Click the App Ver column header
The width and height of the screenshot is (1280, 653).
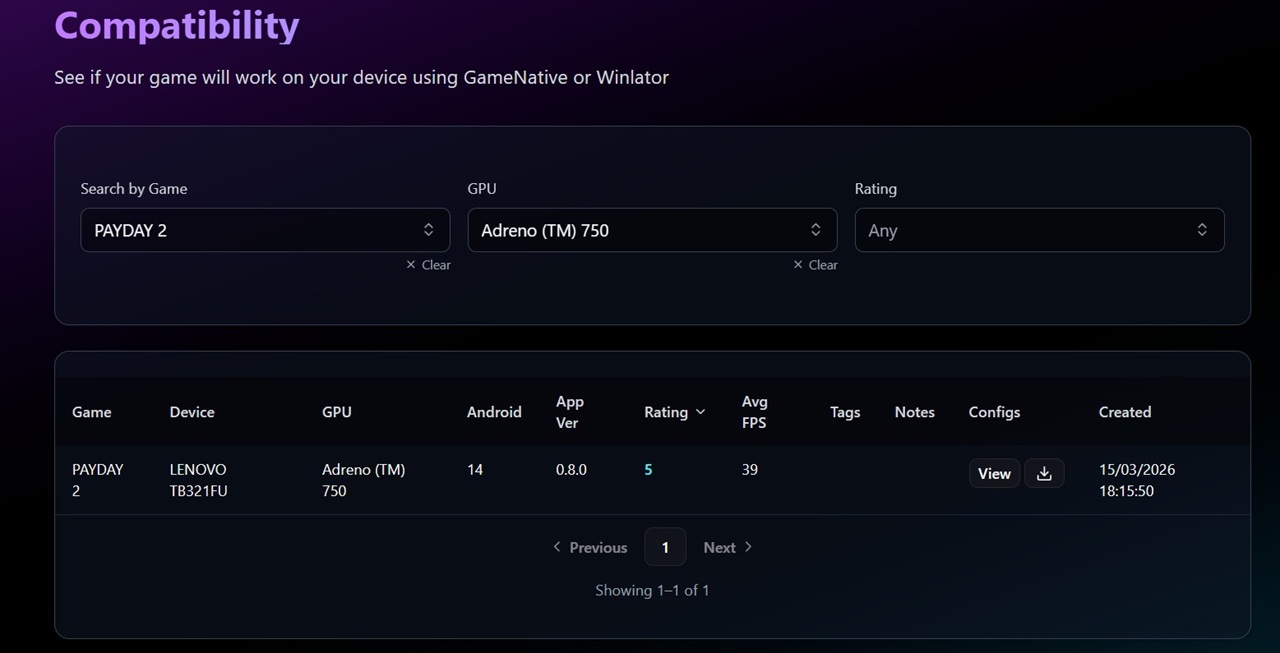pyautogui.click(x=570, y=412)
